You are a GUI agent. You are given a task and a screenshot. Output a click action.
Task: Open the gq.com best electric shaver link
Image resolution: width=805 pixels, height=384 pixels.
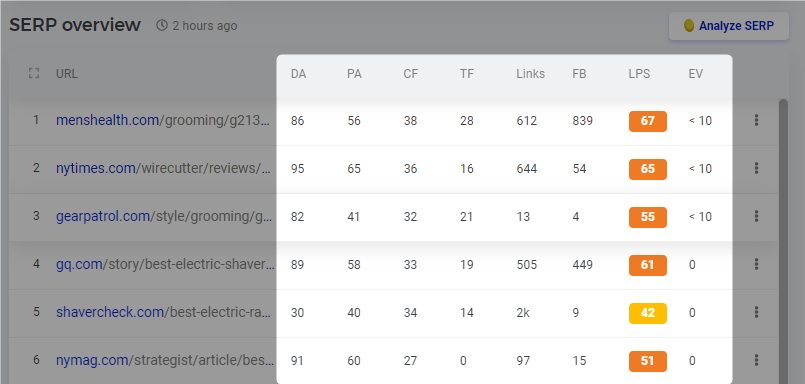(165, 264)
